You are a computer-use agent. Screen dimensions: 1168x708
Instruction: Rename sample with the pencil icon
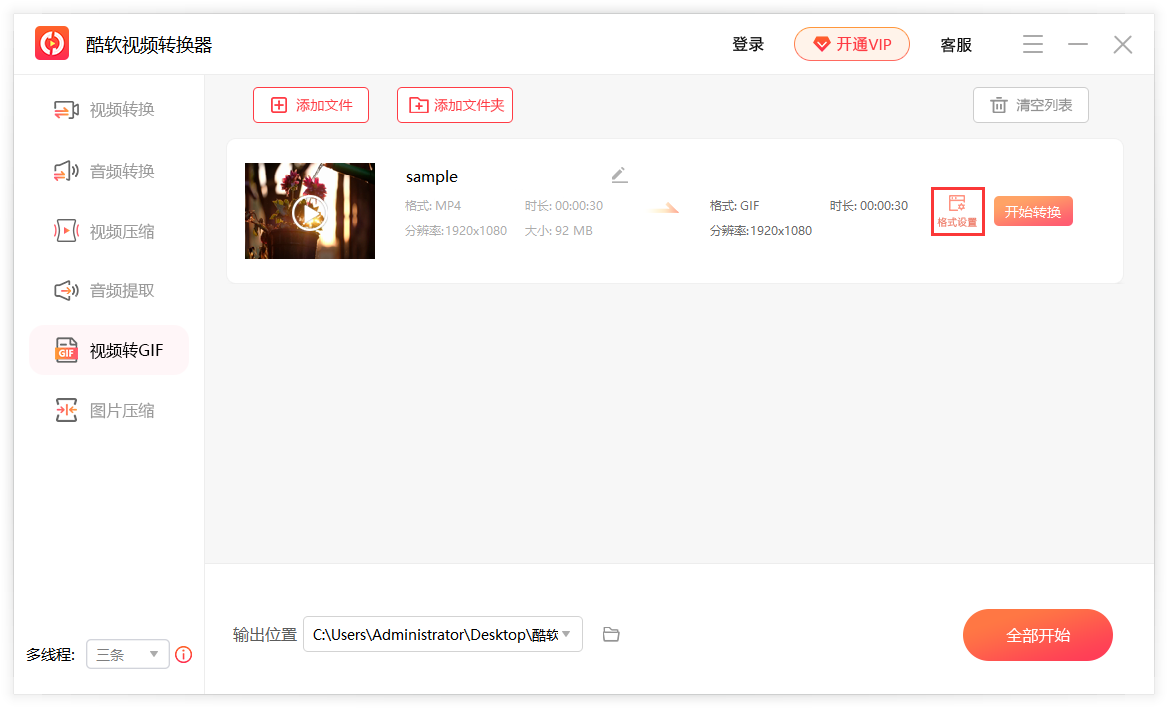pos(619,175)
